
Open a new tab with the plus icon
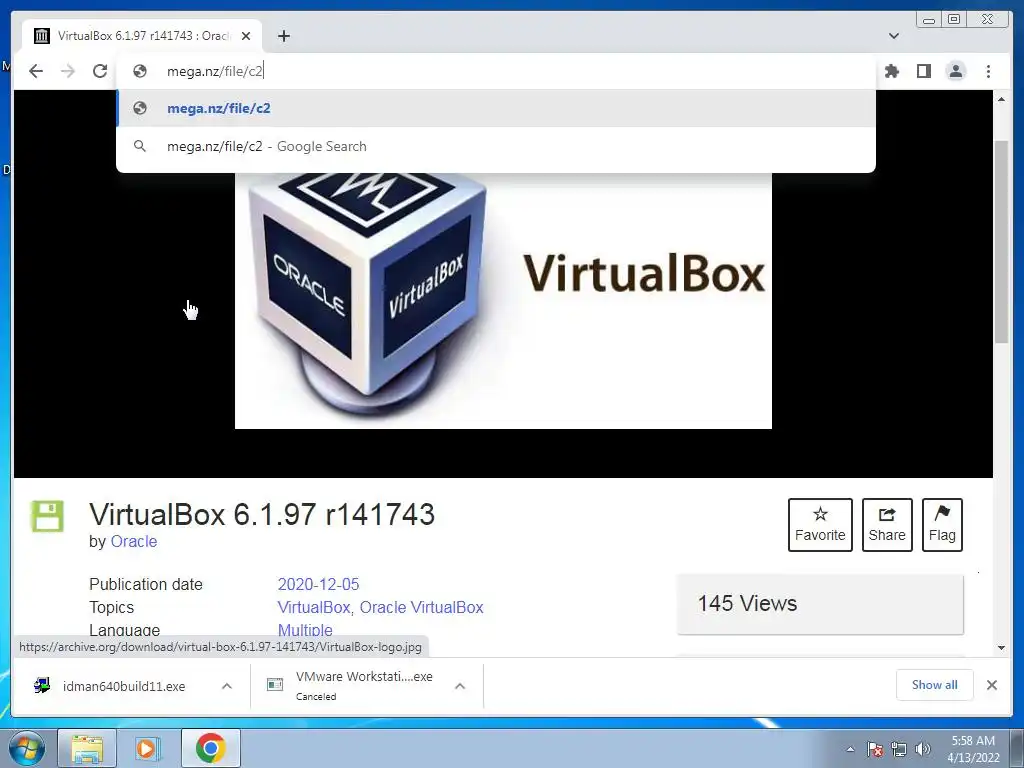pyautogui.click(x=283, y=36)
